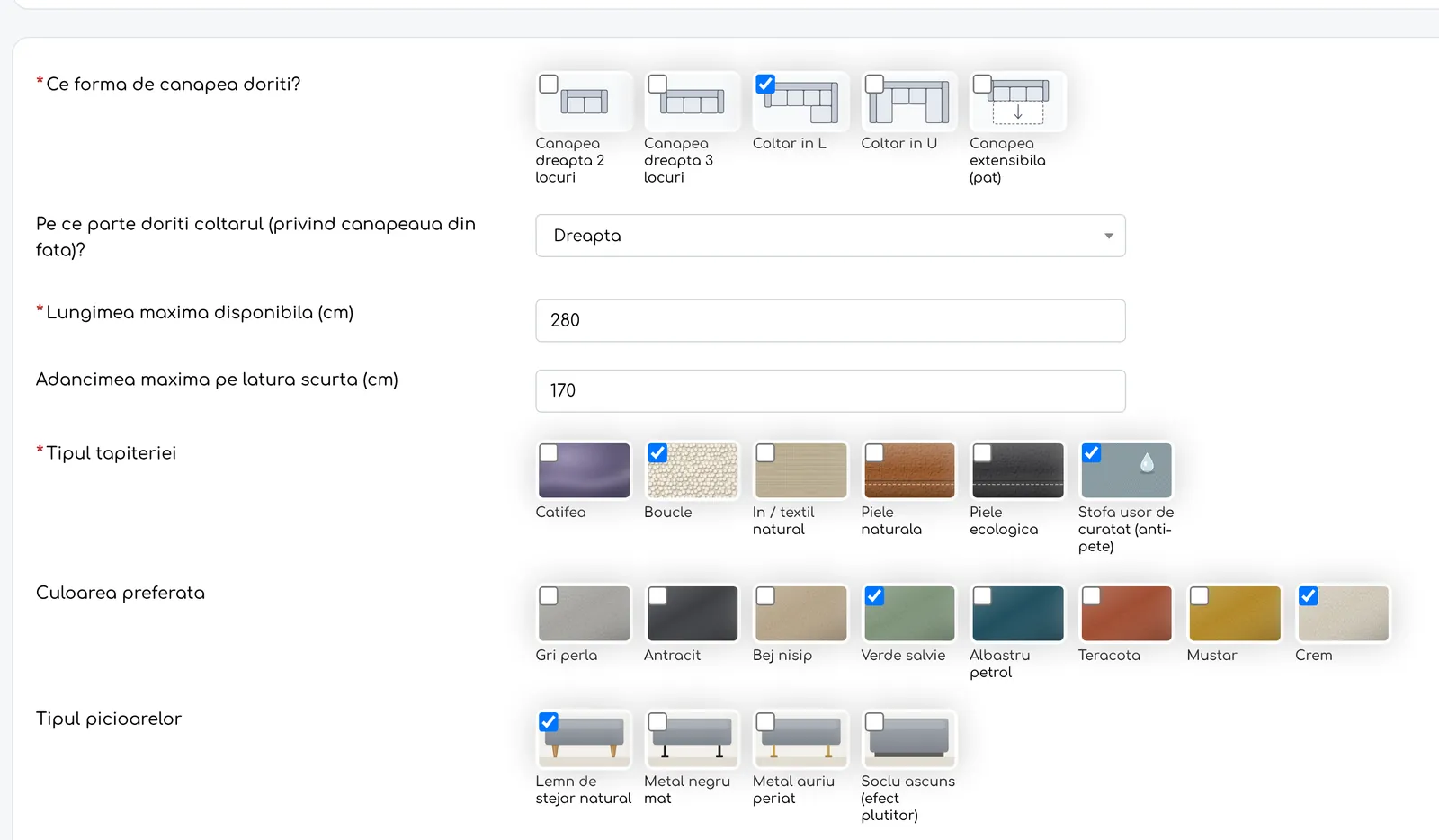Select the Lemn de stejar natural legs image
The image size is (1439, 840).
pyautogui.click(x=585, y=739)
